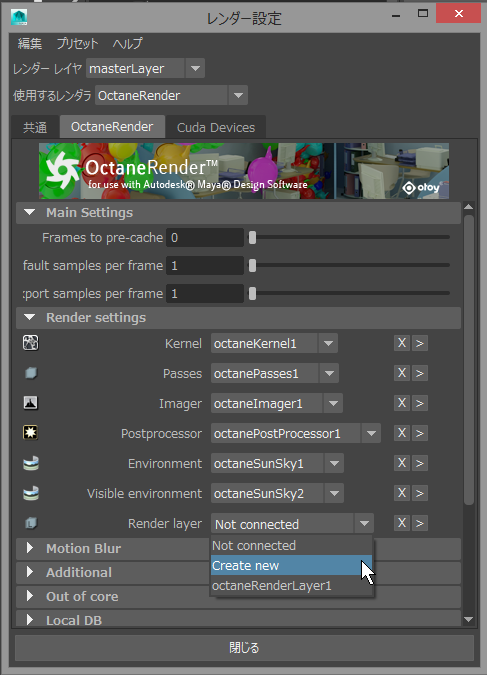Screen dimensions: 487x675
Task: Go to Postprocessor node with > button
Action: [420, 433]
